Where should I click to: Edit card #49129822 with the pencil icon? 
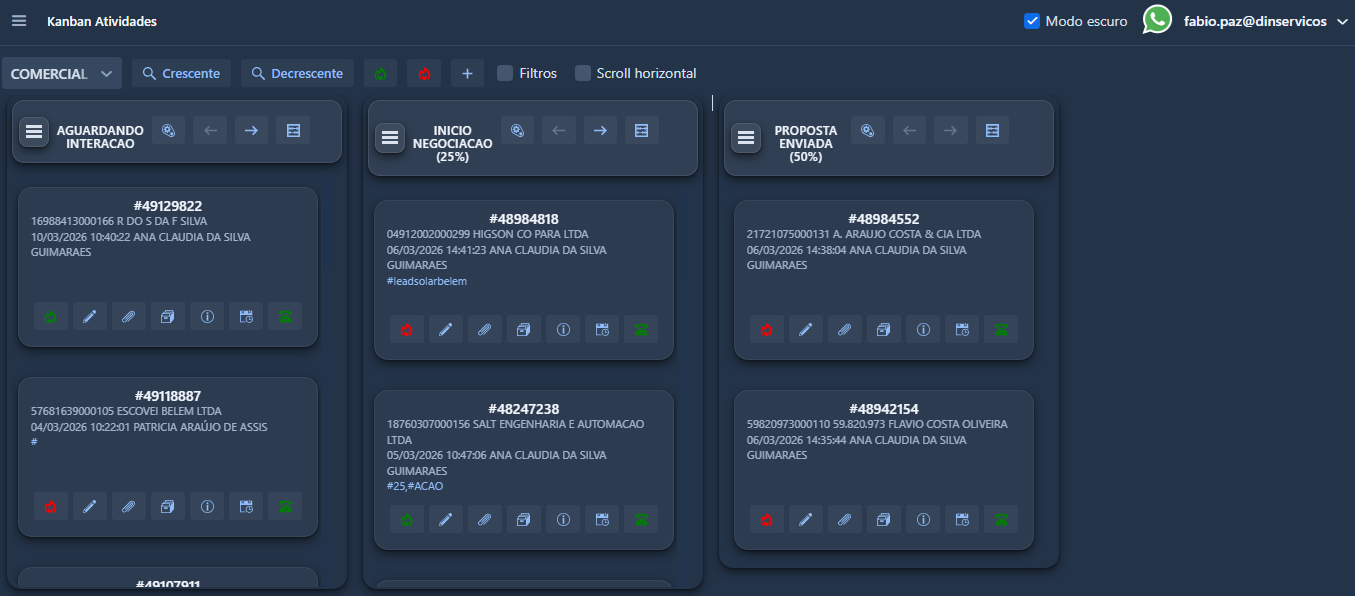coord(90,316)
